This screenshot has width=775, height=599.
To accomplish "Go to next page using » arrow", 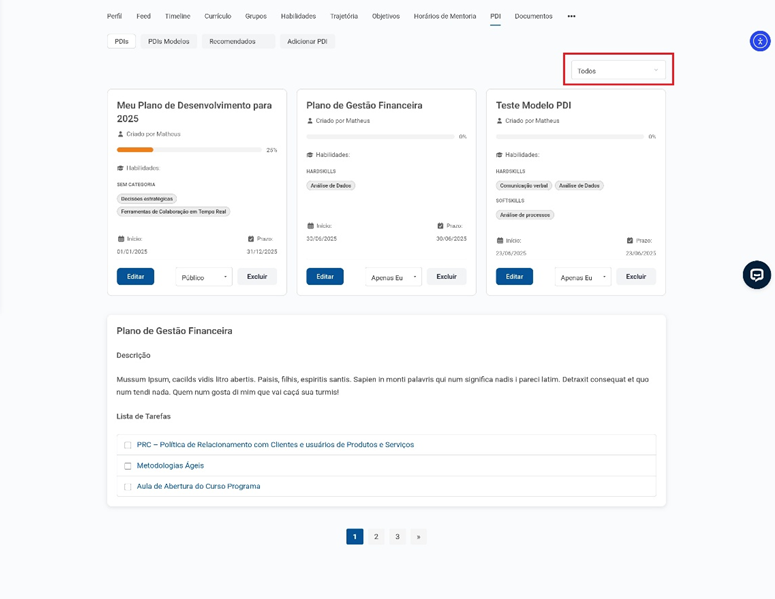I will point(418,537).
